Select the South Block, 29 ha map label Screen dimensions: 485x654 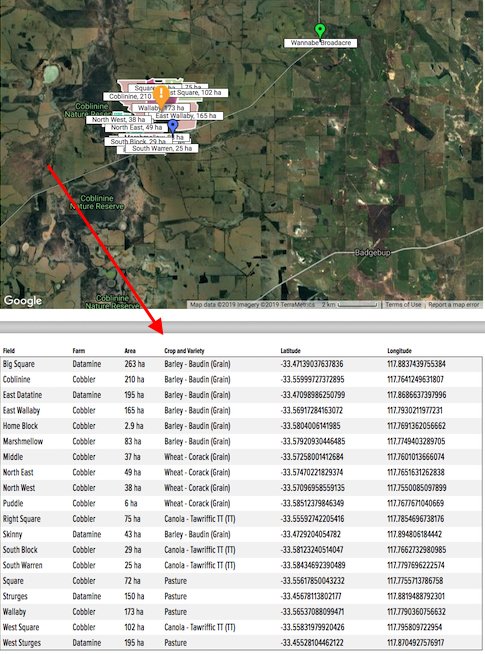click(x=138, y=141)
